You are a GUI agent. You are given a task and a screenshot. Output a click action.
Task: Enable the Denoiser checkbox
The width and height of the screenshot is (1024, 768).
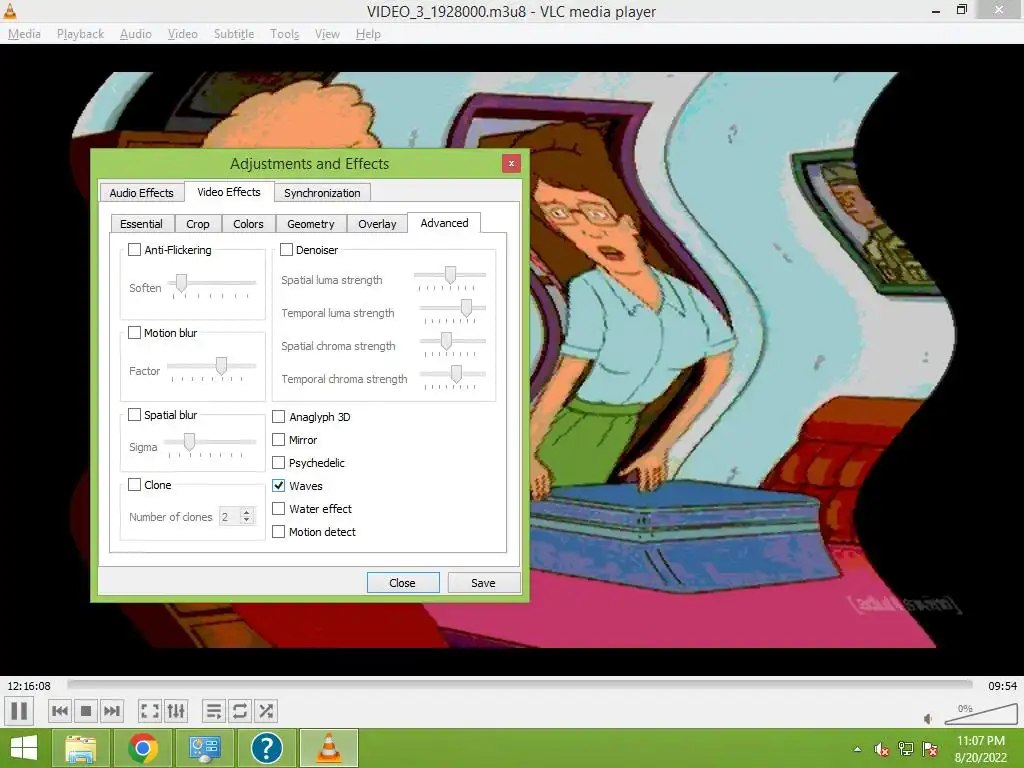point(286,249)
